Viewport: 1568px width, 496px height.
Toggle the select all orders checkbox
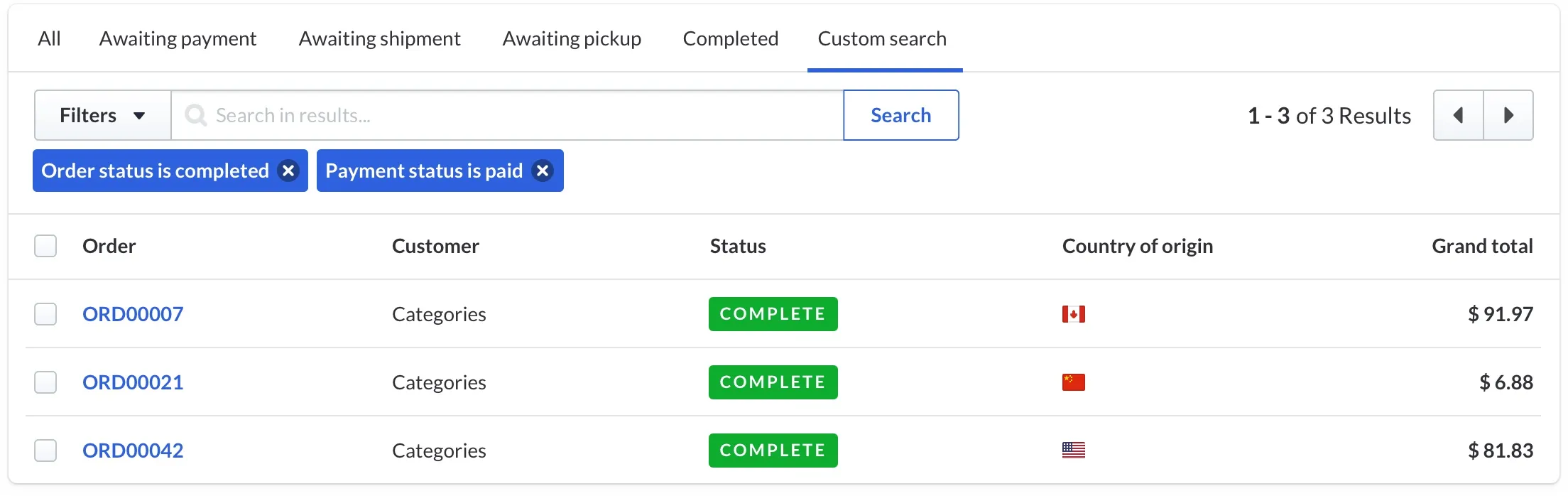click(45, 246)
